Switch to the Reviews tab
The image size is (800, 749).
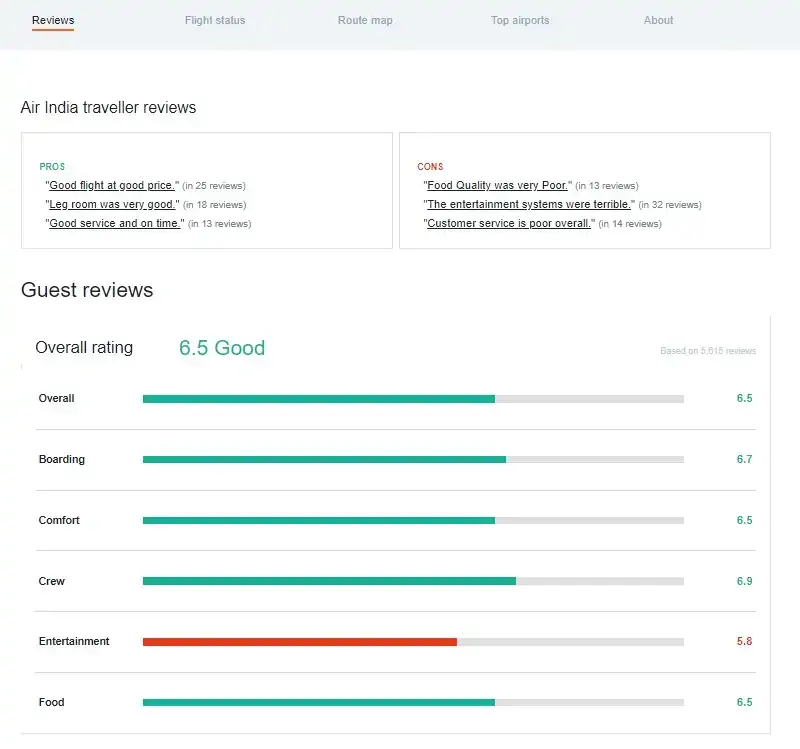pos(53,20)
